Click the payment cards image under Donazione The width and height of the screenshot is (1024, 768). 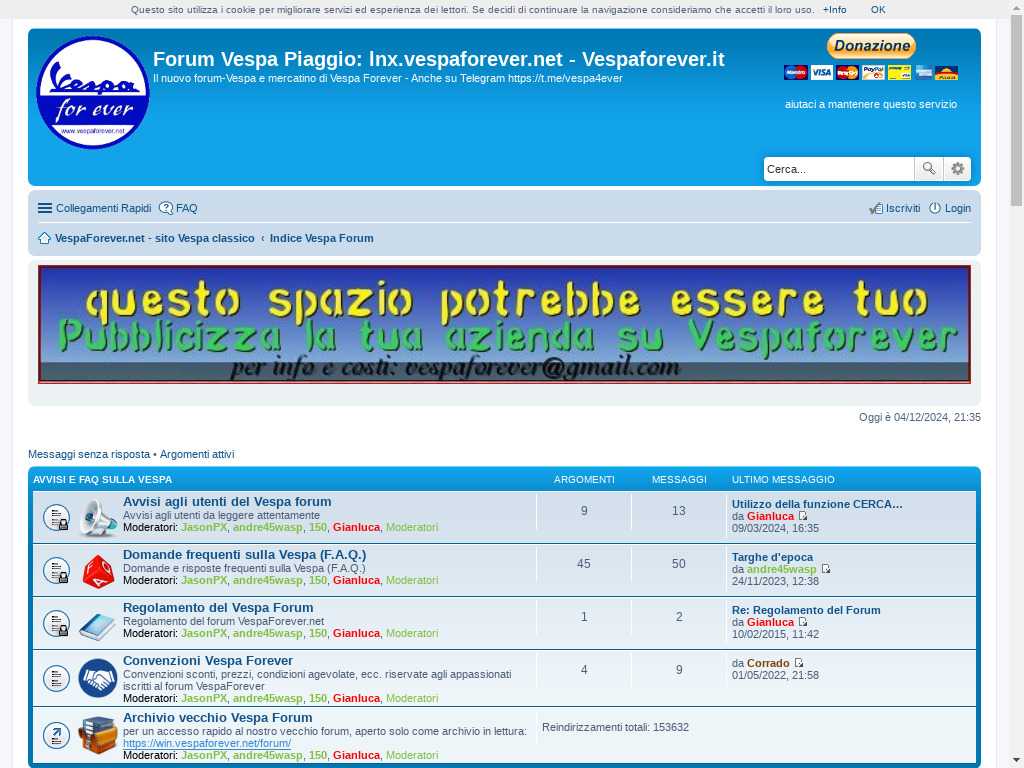pyautogui.click(x=871, y=72)
